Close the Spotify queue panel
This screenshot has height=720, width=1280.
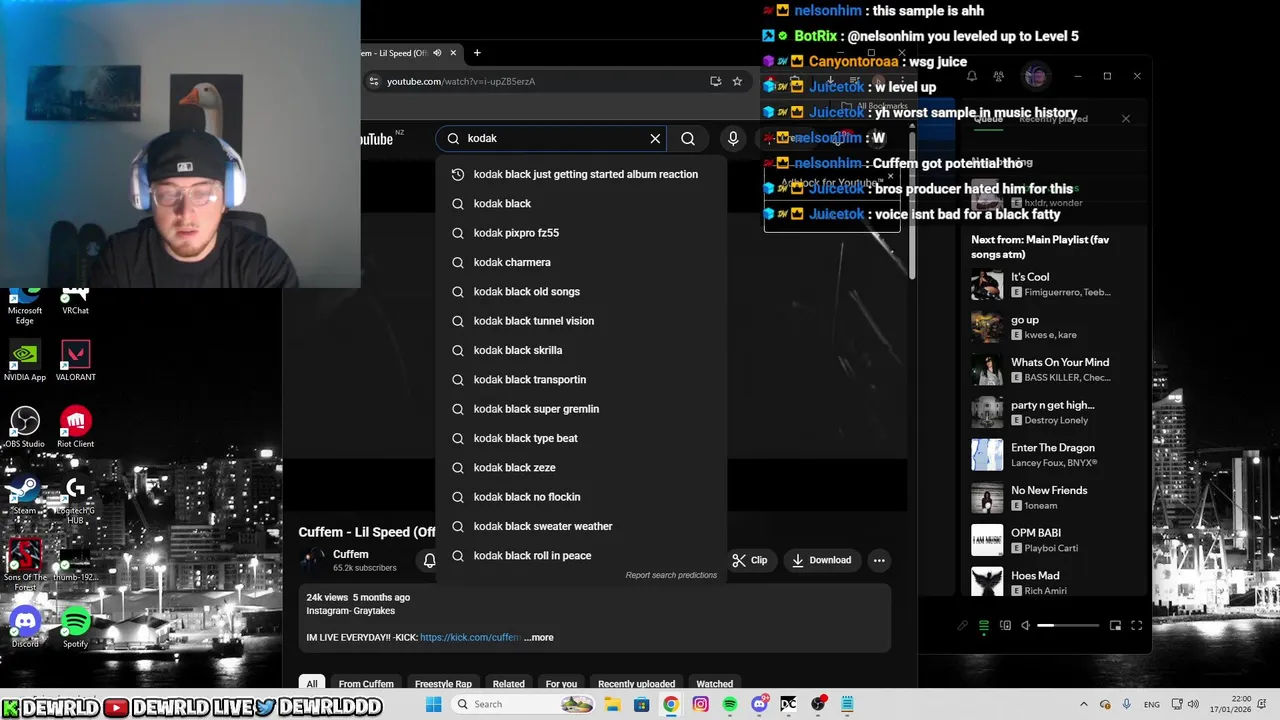click(1125, 119)
